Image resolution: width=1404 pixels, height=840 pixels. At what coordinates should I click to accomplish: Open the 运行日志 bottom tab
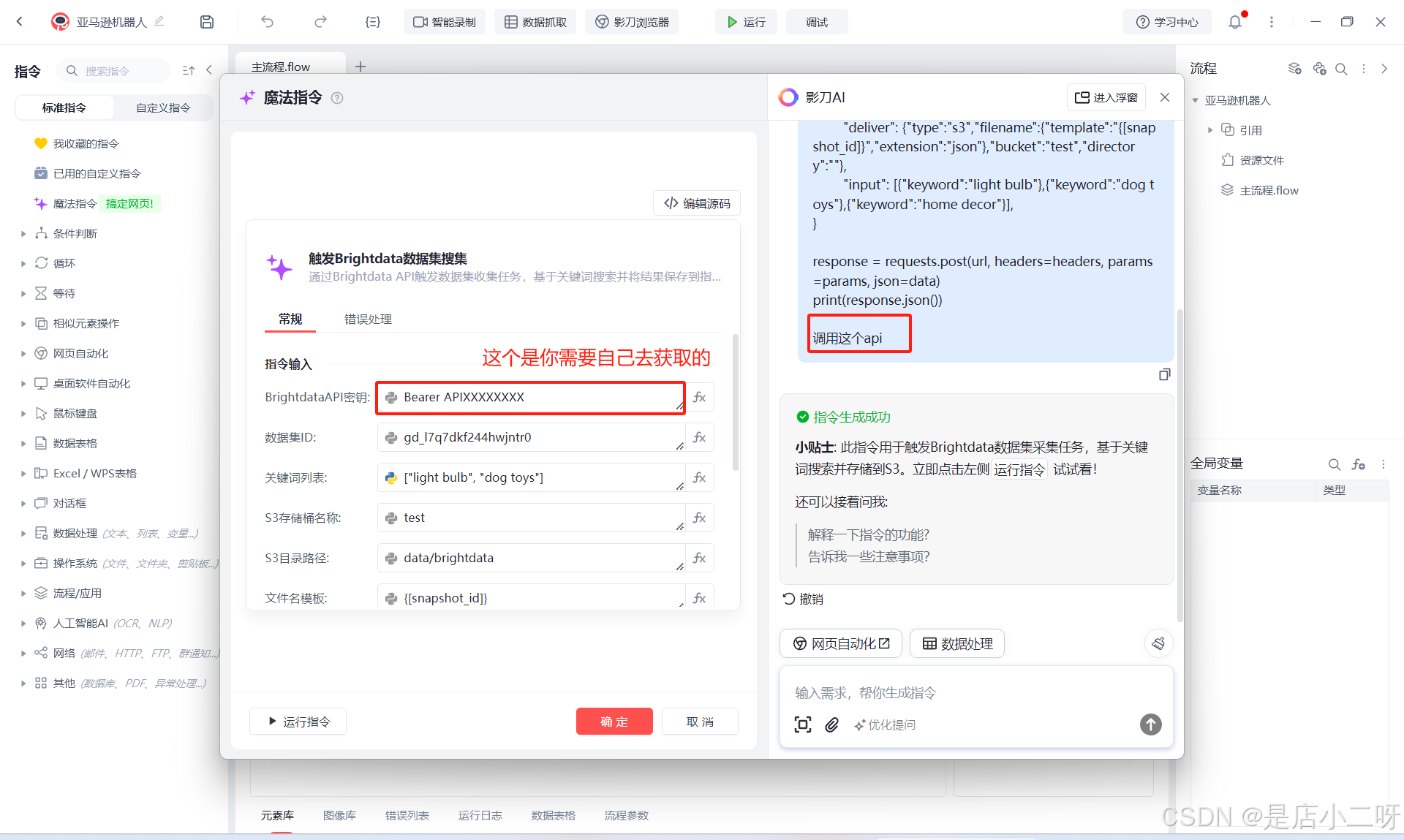click(x=480, y=815)
